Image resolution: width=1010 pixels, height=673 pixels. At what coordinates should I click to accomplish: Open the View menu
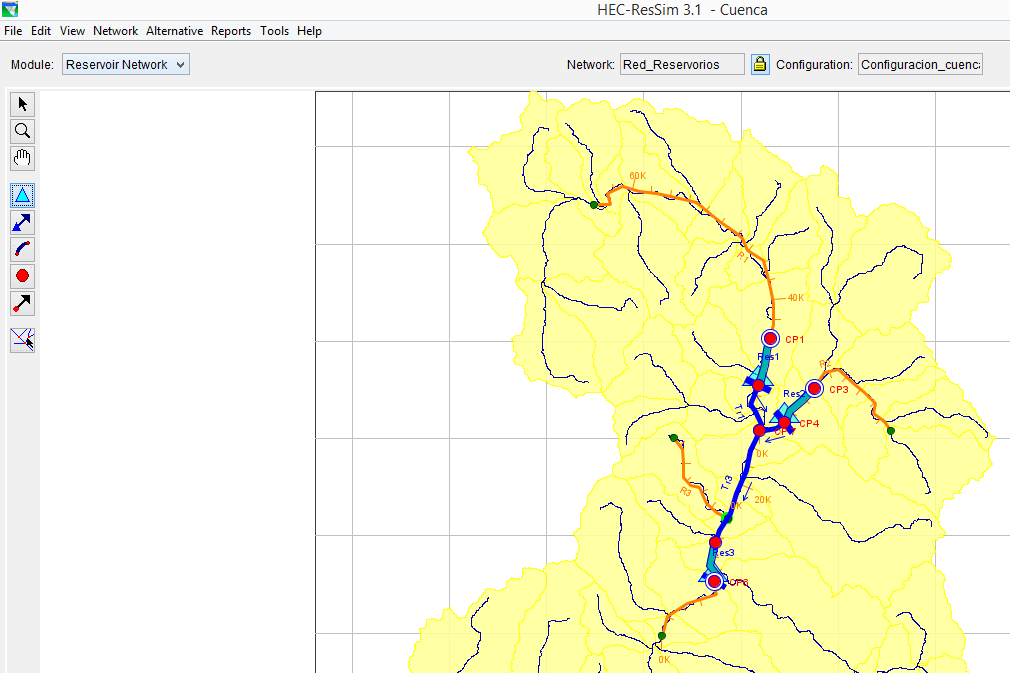coord(72,31)
